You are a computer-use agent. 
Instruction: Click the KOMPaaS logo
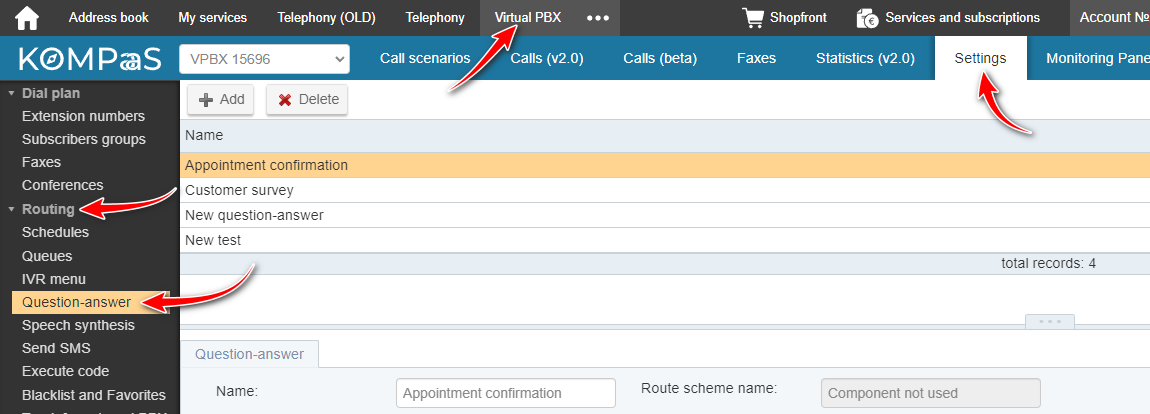click(x=89, y=59)
